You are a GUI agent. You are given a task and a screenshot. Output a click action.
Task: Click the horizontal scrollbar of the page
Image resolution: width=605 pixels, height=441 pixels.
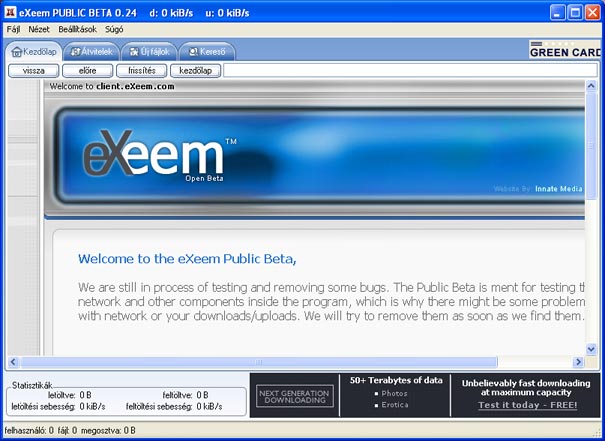click(x=258, y=362)
